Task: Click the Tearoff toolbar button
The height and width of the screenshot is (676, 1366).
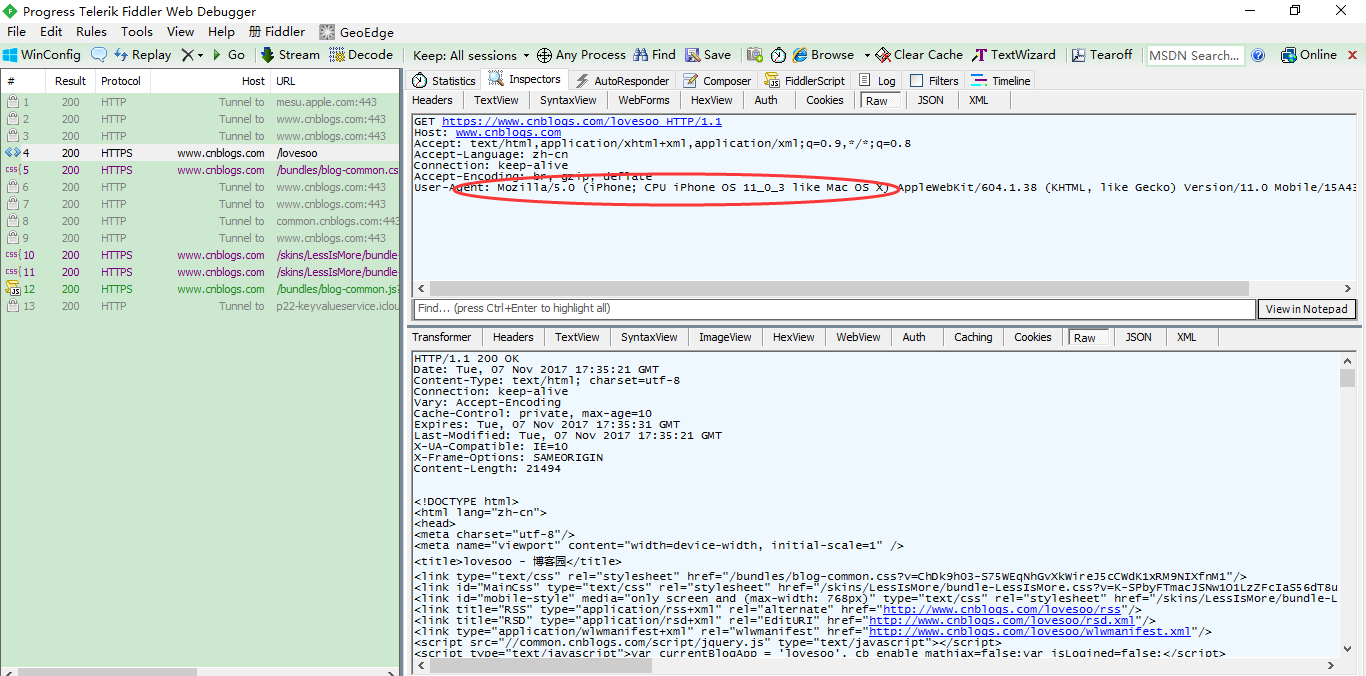Action: click(x=1102, y=55)
